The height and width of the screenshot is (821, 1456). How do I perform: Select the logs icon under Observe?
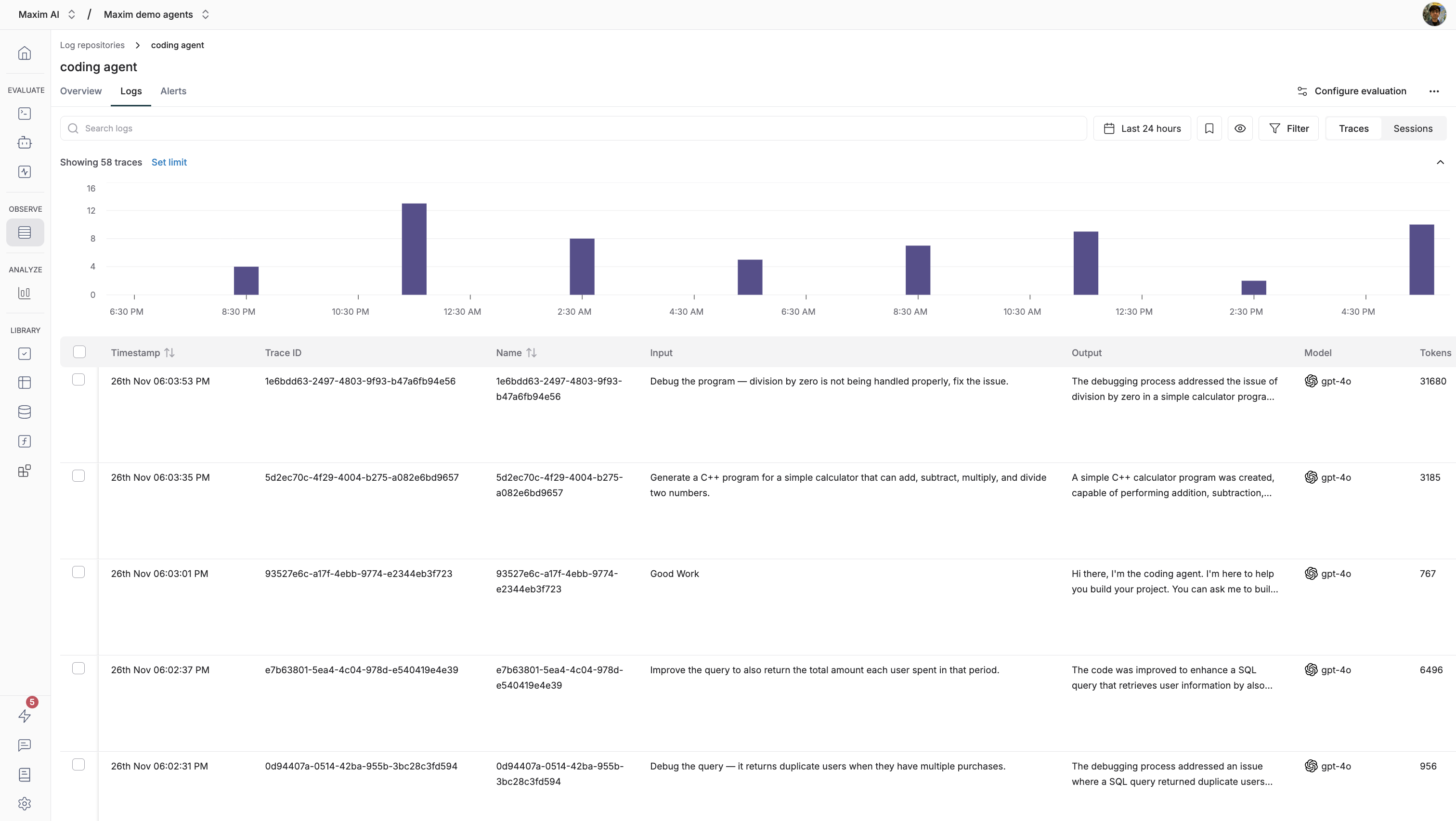tap(24, 232)
